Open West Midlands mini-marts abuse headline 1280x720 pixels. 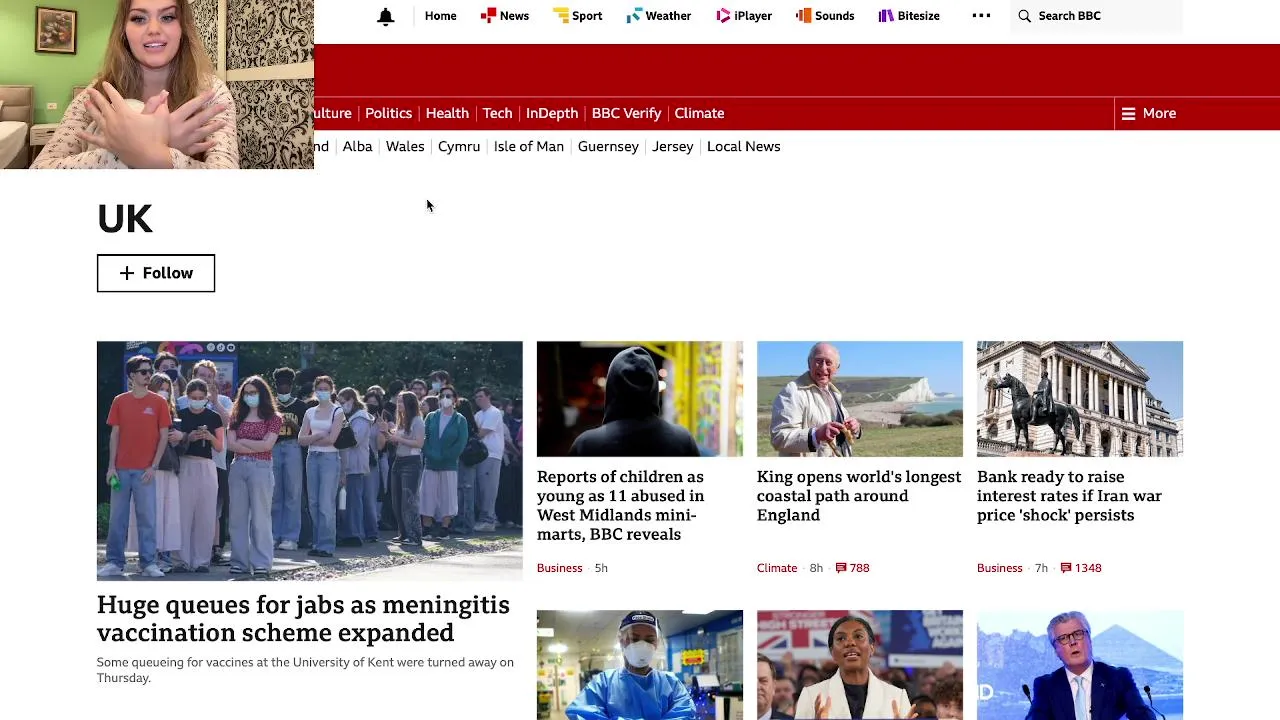[620, 506]
